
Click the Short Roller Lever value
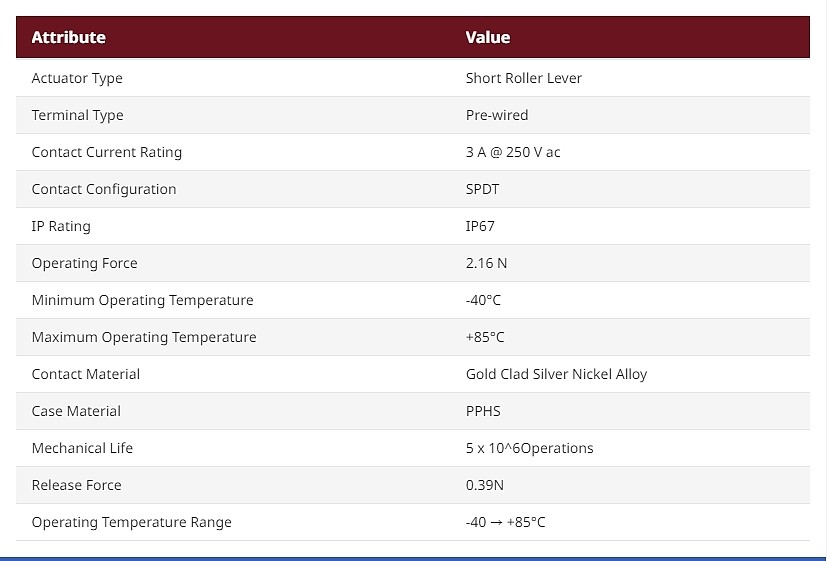click(524, 78)
